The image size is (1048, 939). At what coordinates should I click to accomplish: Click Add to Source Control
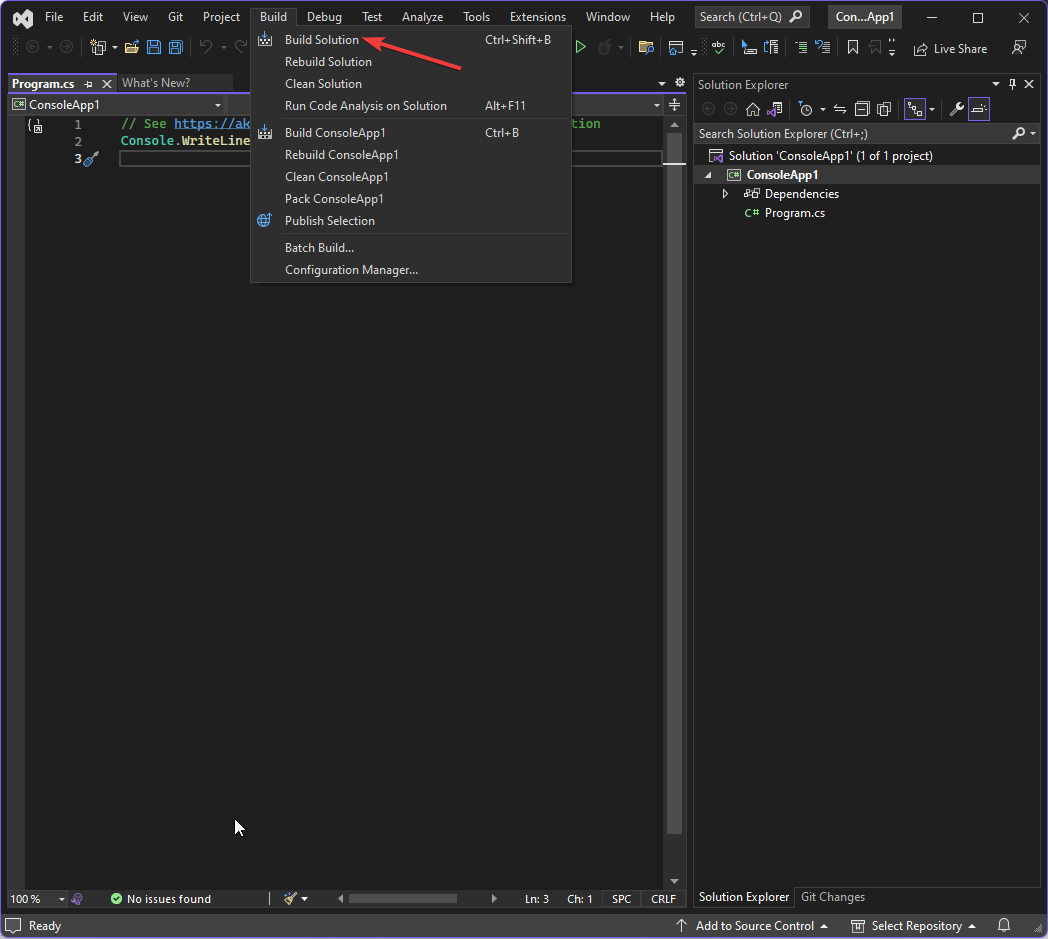pyautogui.click(x=755, y=926)
